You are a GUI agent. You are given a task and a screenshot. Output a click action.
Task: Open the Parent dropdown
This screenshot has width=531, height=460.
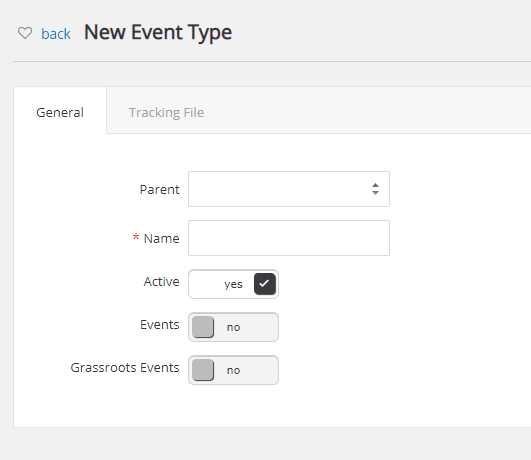[x=289, y=189]
